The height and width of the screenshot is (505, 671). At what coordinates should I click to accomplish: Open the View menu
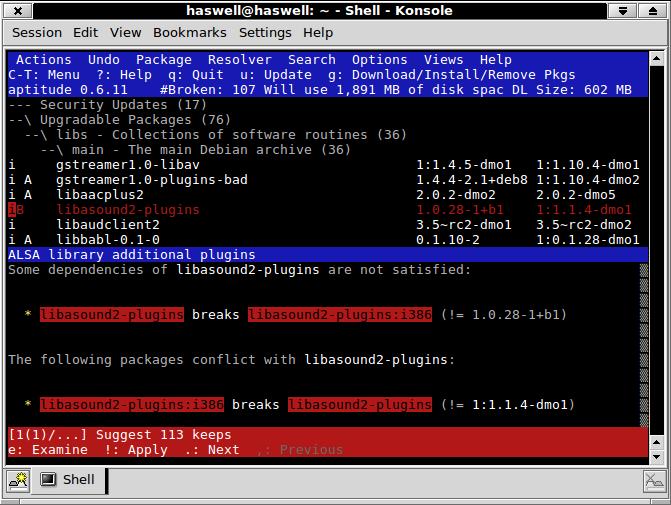point(125,33)
